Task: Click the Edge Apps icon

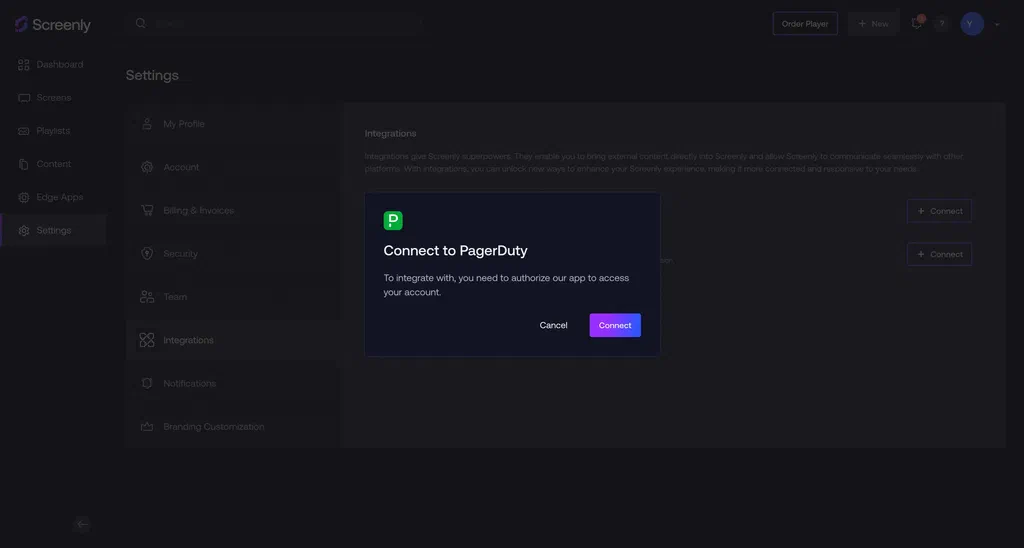Action: (x=24, y=197)
